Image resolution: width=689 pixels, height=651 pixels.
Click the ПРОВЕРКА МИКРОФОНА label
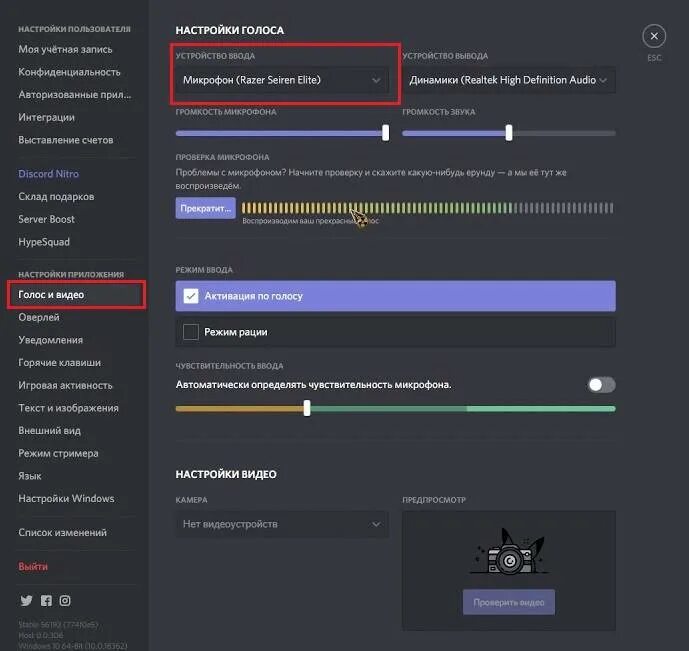[x=222, y=157]
